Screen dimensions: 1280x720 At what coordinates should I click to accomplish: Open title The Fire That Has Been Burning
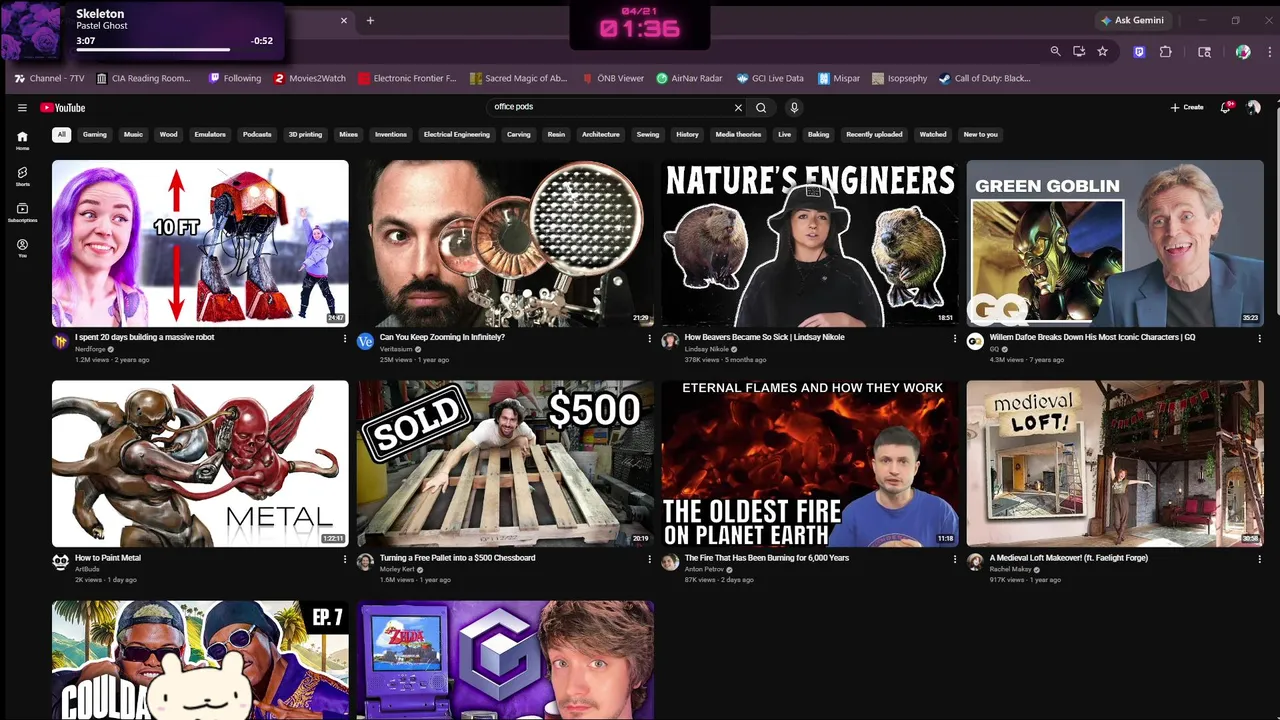click(767, 558)
